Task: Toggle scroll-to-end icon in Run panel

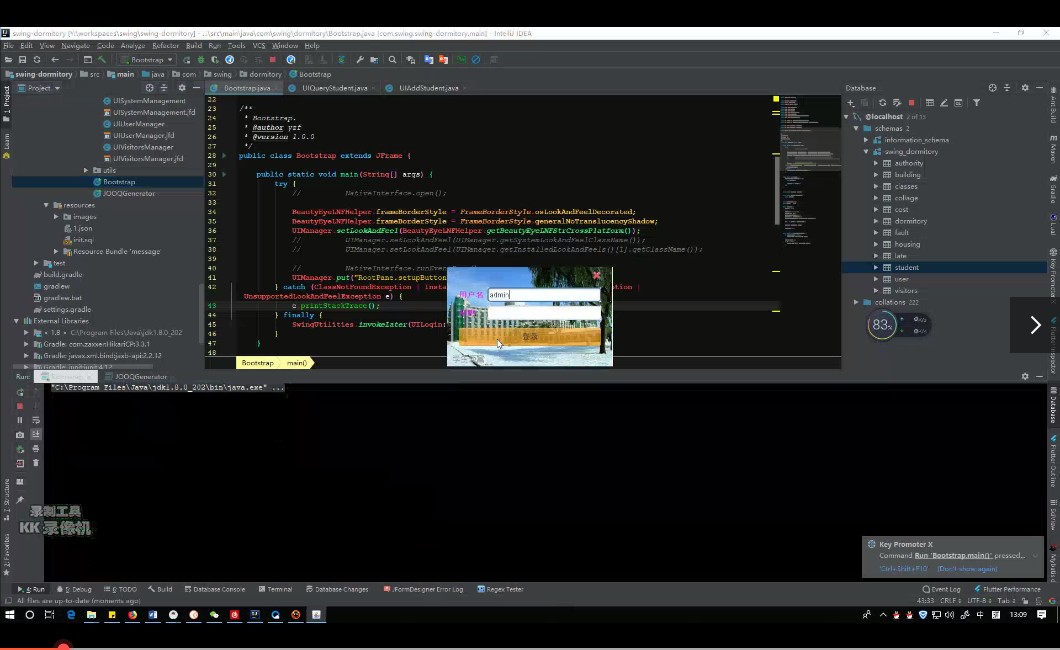Action: (x=36, y=434)
